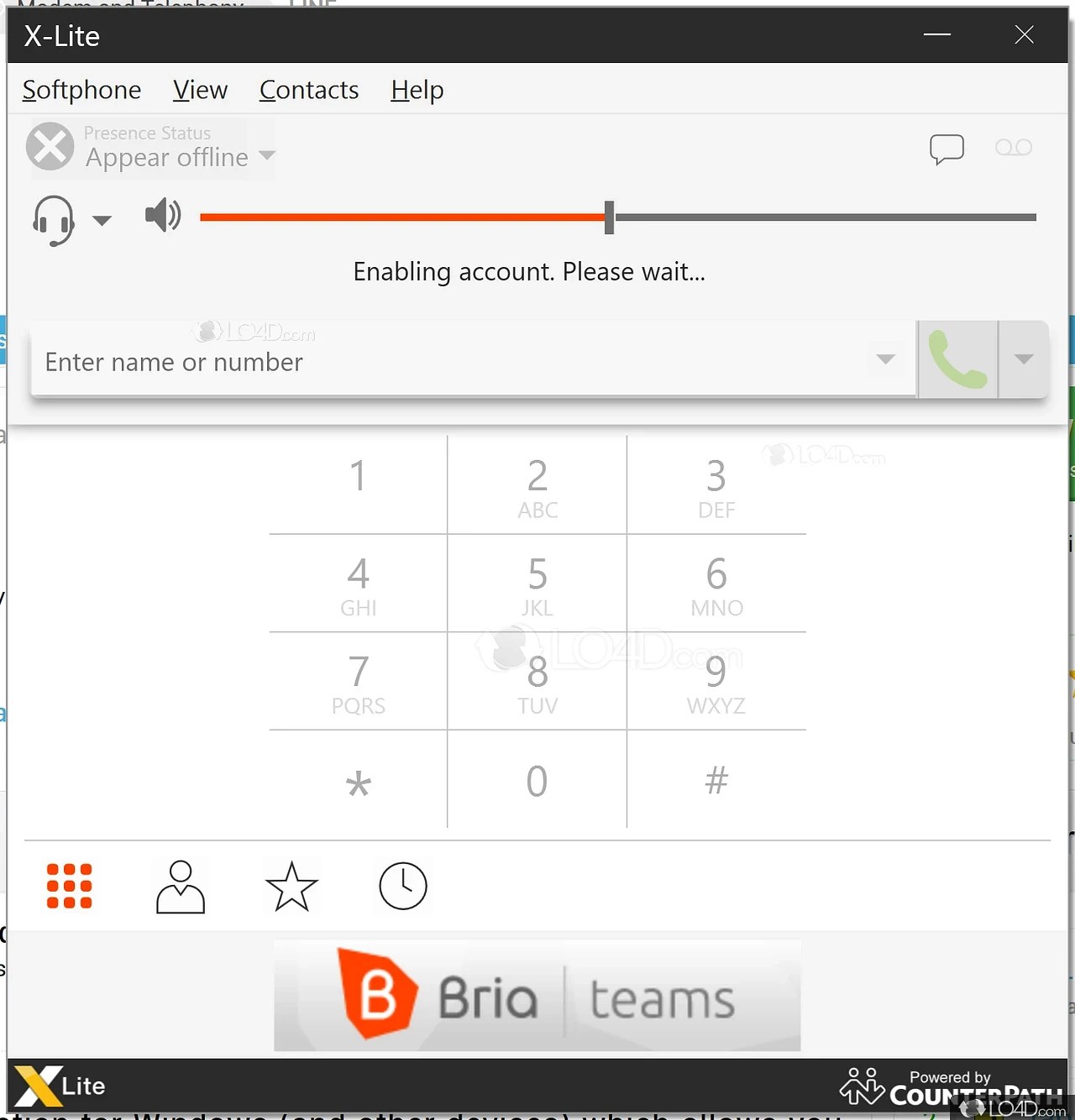This screenshot has width=1075, height=1120.
Task: Open the Softphone menu
Action: [x=81, y=90]
